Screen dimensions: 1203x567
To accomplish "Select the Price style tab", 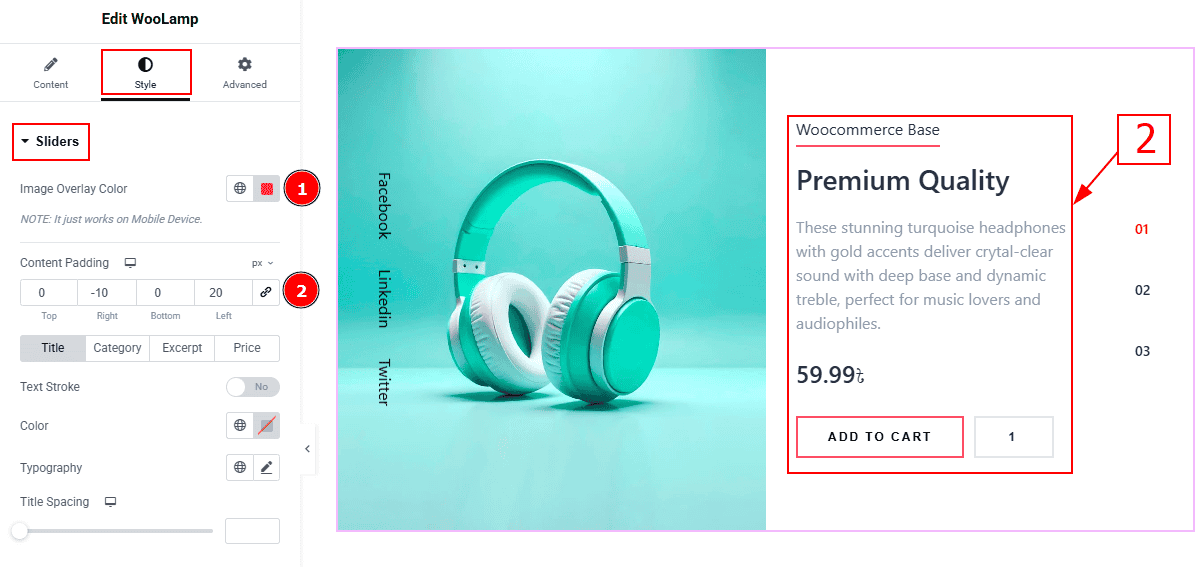I will (247, 348).
